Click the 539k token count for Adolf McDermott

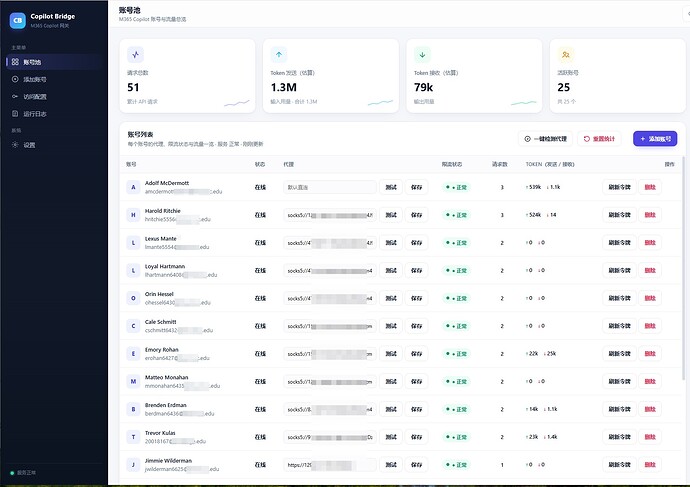[x=533, y=187]
